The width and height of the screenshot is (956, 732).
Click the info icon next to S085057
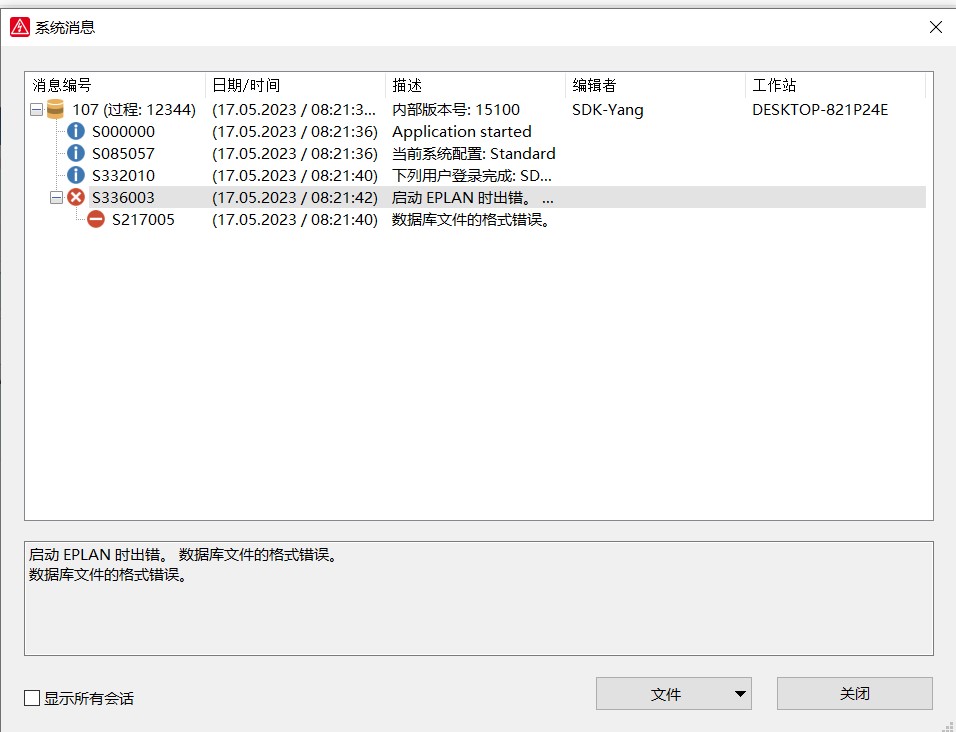(76, 154)
